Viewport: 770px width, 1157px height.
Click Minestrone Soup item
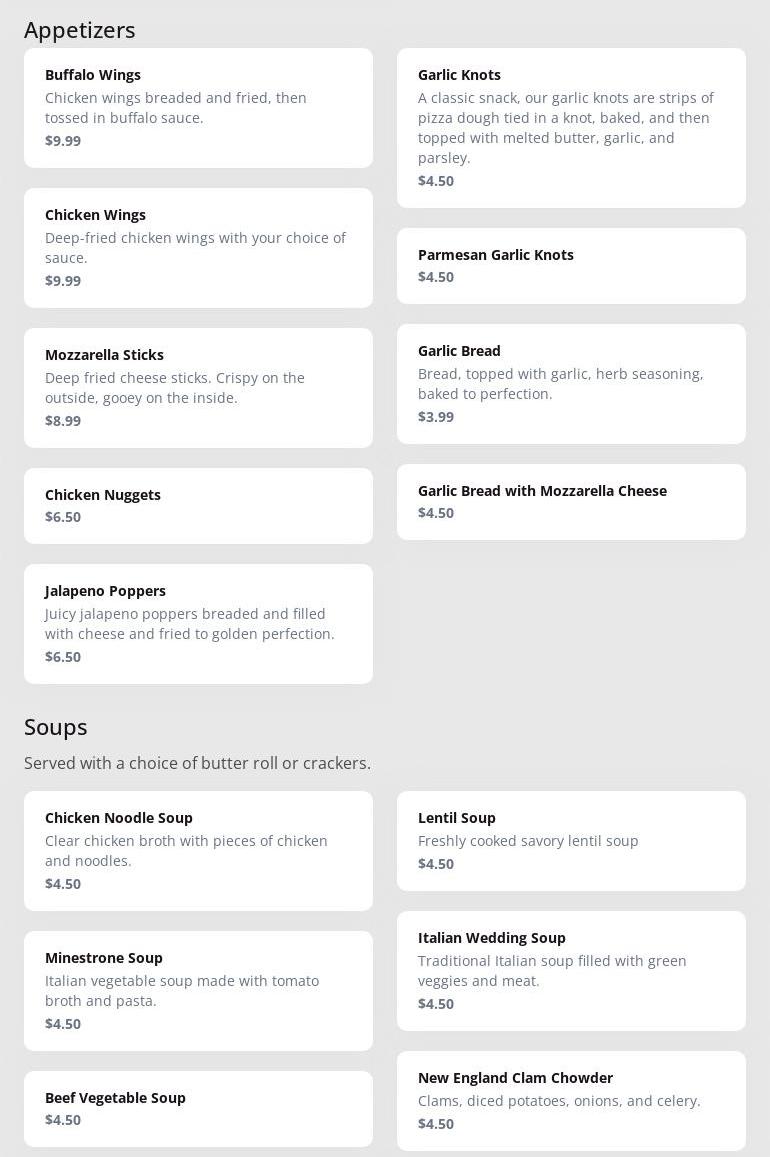(198, 990)
